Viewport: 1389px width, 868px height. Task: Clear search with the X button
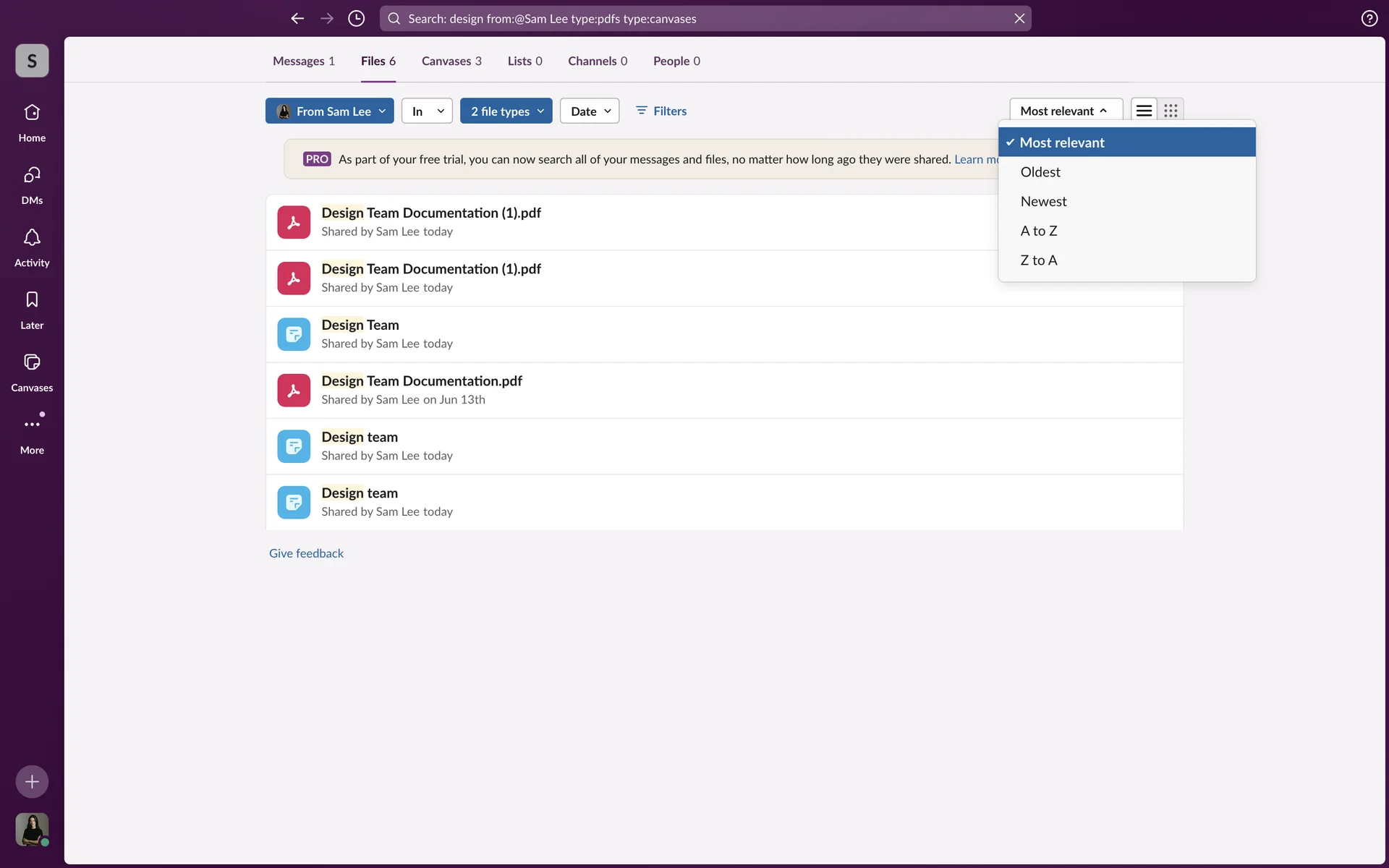coord(1019,18)
